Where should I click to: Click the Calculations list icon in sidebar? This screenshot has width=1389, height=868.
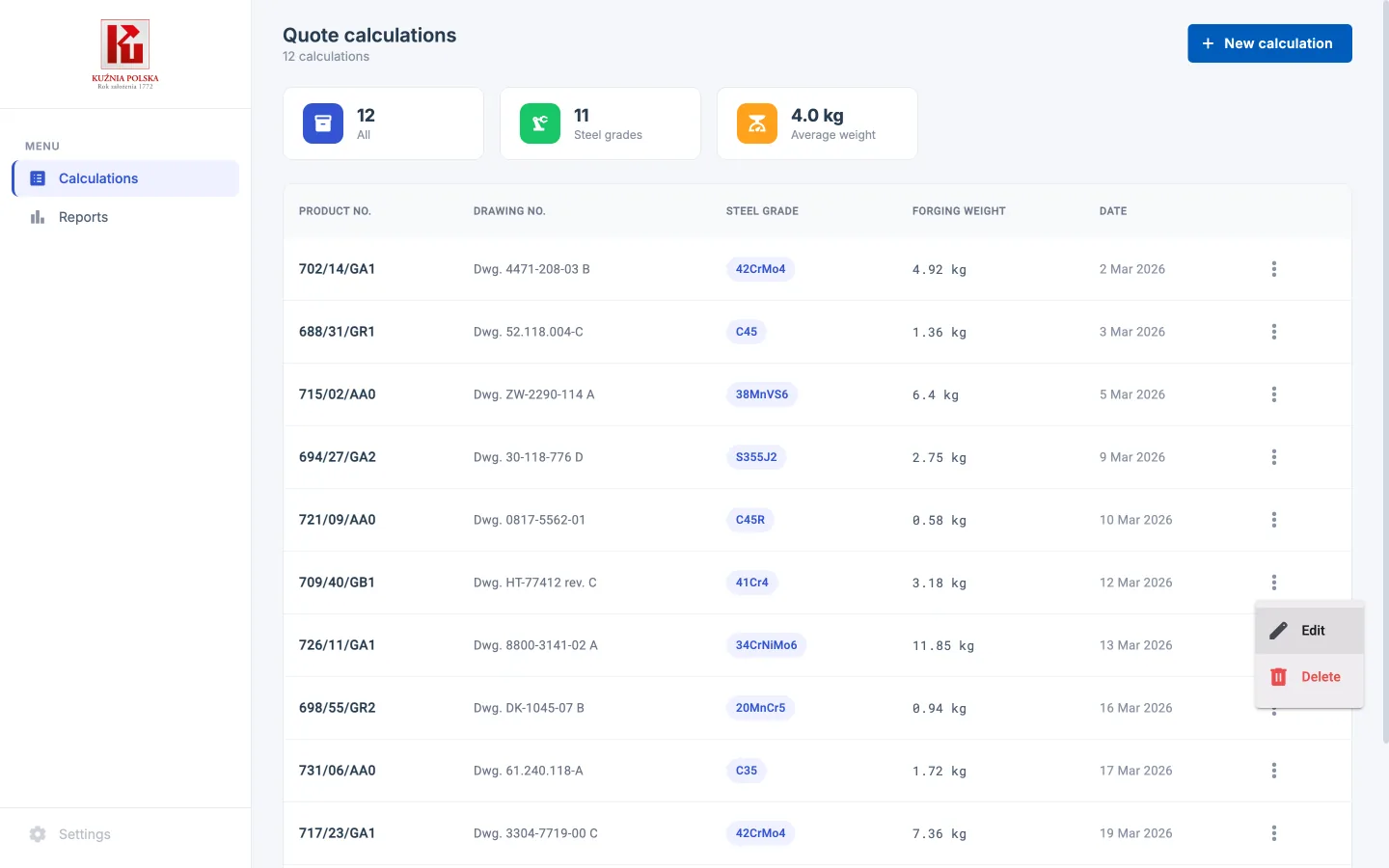pyautogui.click(x=38, y=178)
